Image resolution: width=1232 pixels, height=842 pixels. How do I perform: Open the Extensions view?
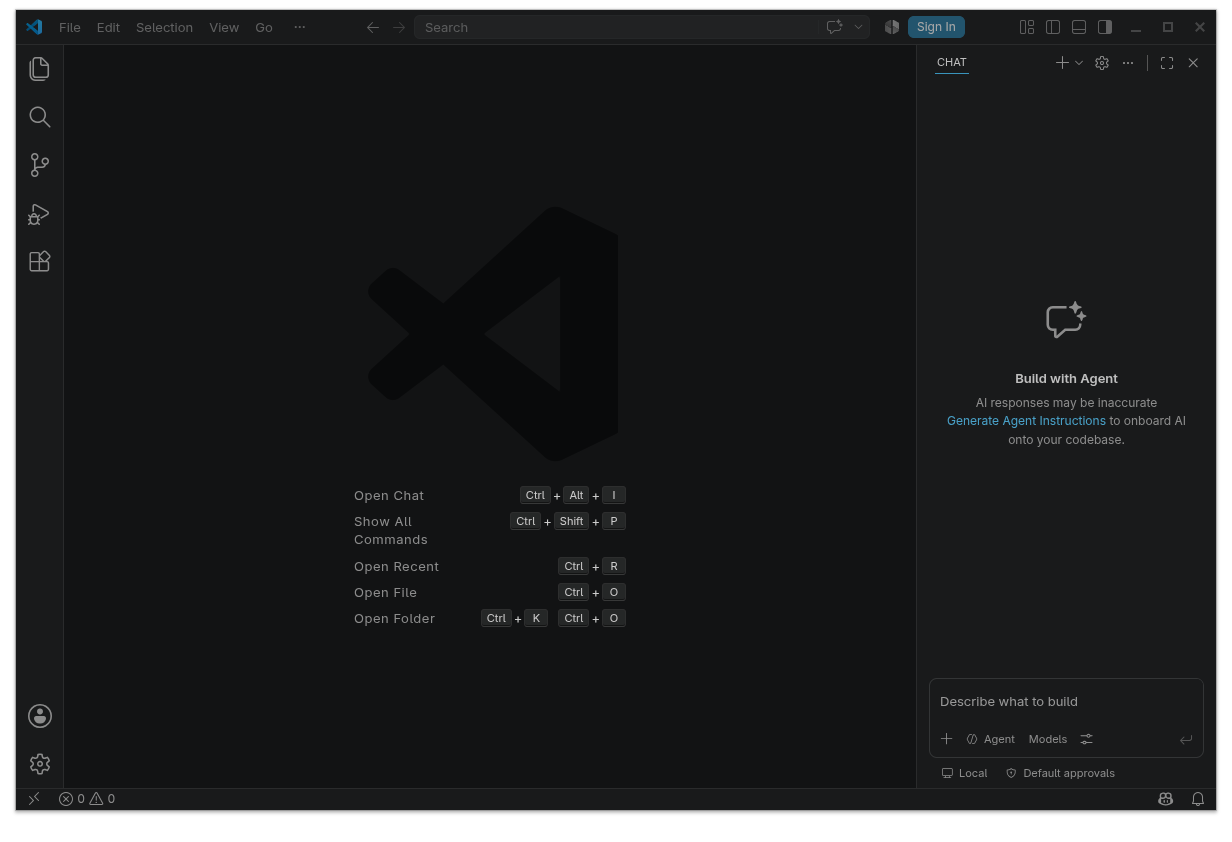tap(39, 261)
